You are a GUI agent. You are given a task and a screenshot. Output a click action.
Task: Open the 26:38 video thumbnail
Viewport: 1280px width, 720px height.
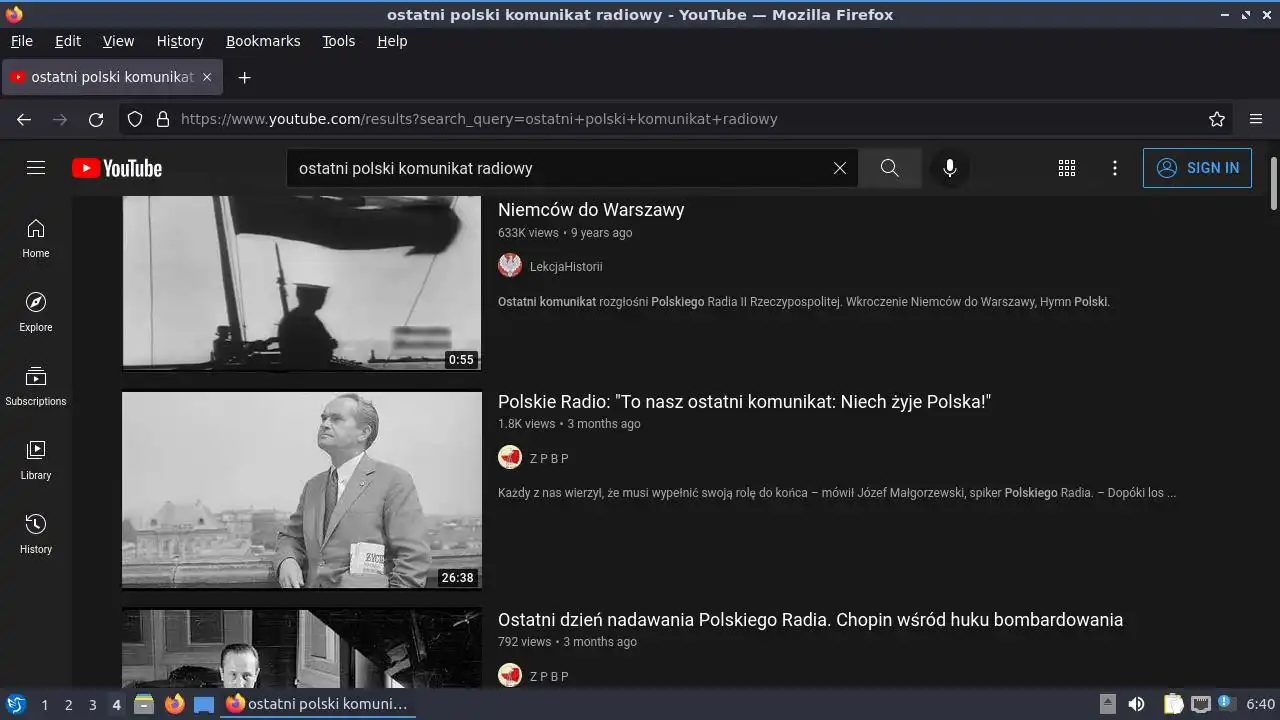pyautogui.click(x=302, y=490)
